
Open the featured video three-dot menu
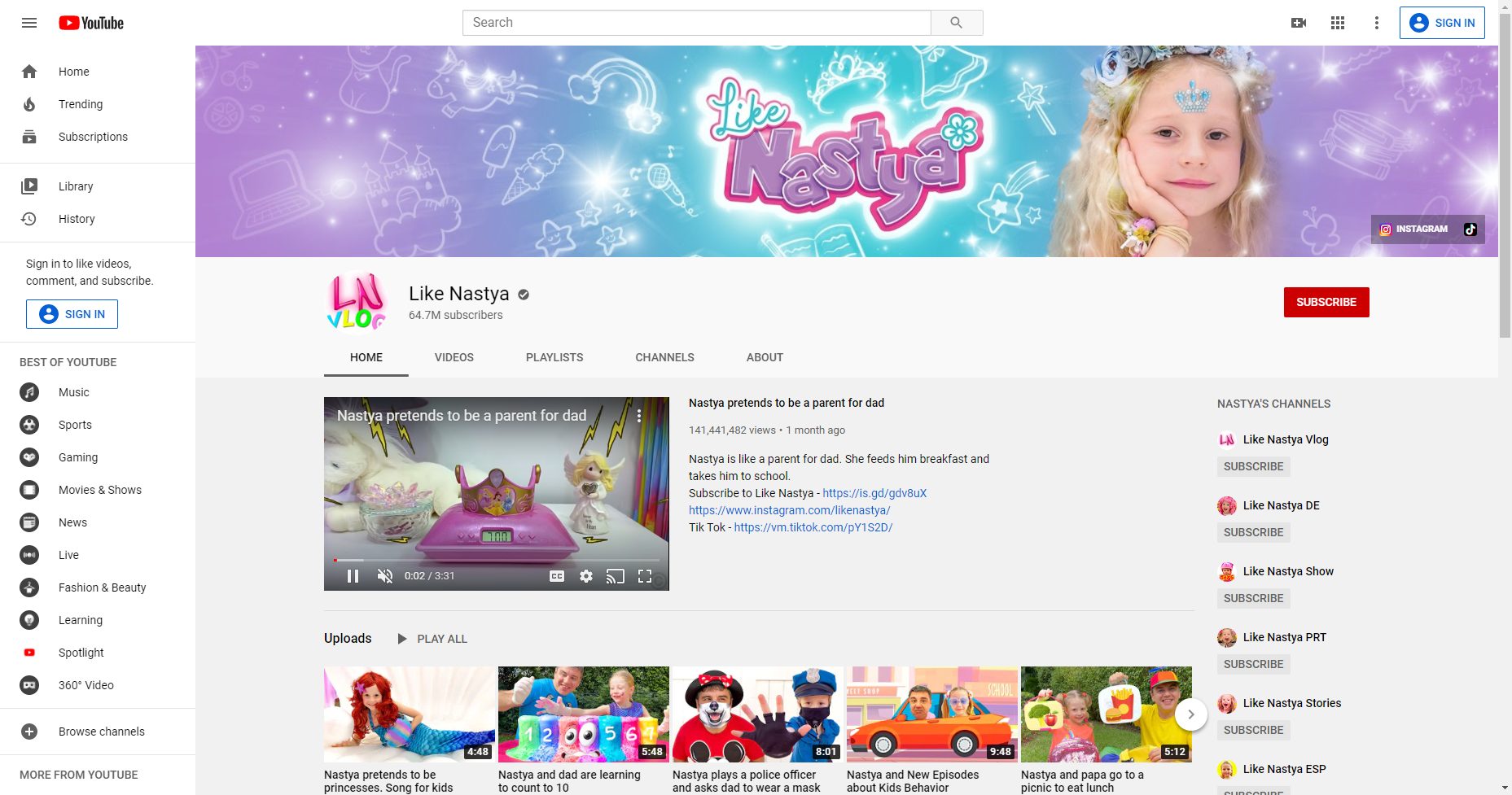639,416
